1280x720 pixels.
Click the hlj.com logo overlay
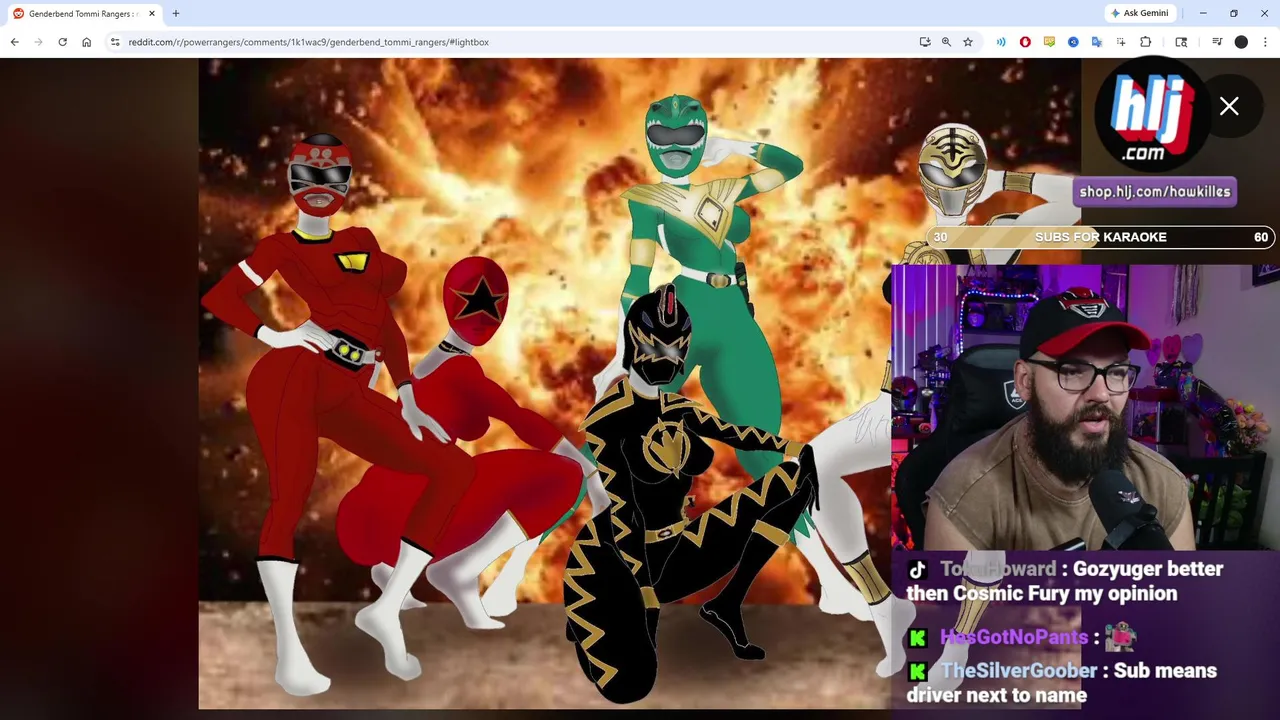(x=1152, y=115)
